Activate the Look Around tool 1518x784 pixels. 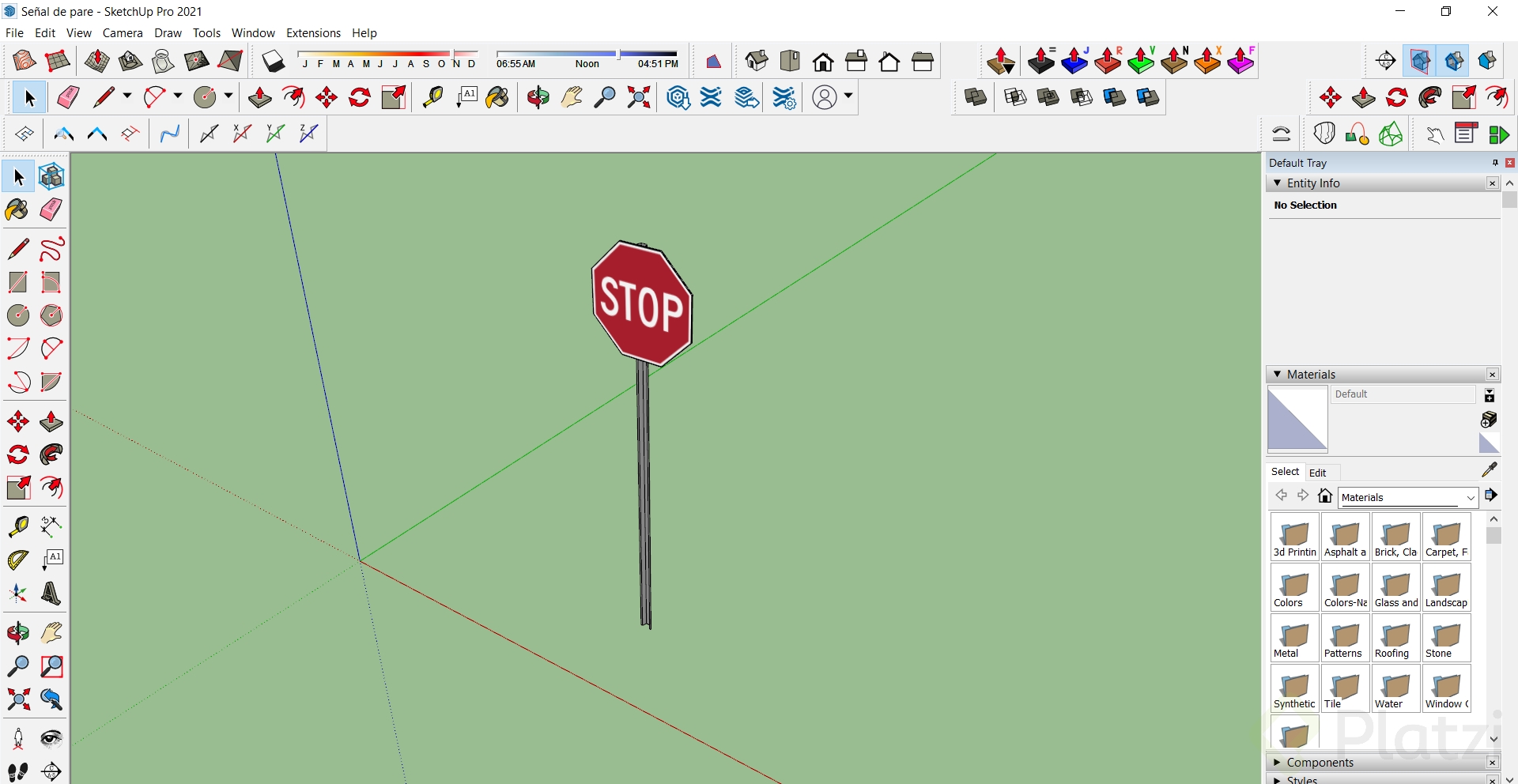click(51, 739)
